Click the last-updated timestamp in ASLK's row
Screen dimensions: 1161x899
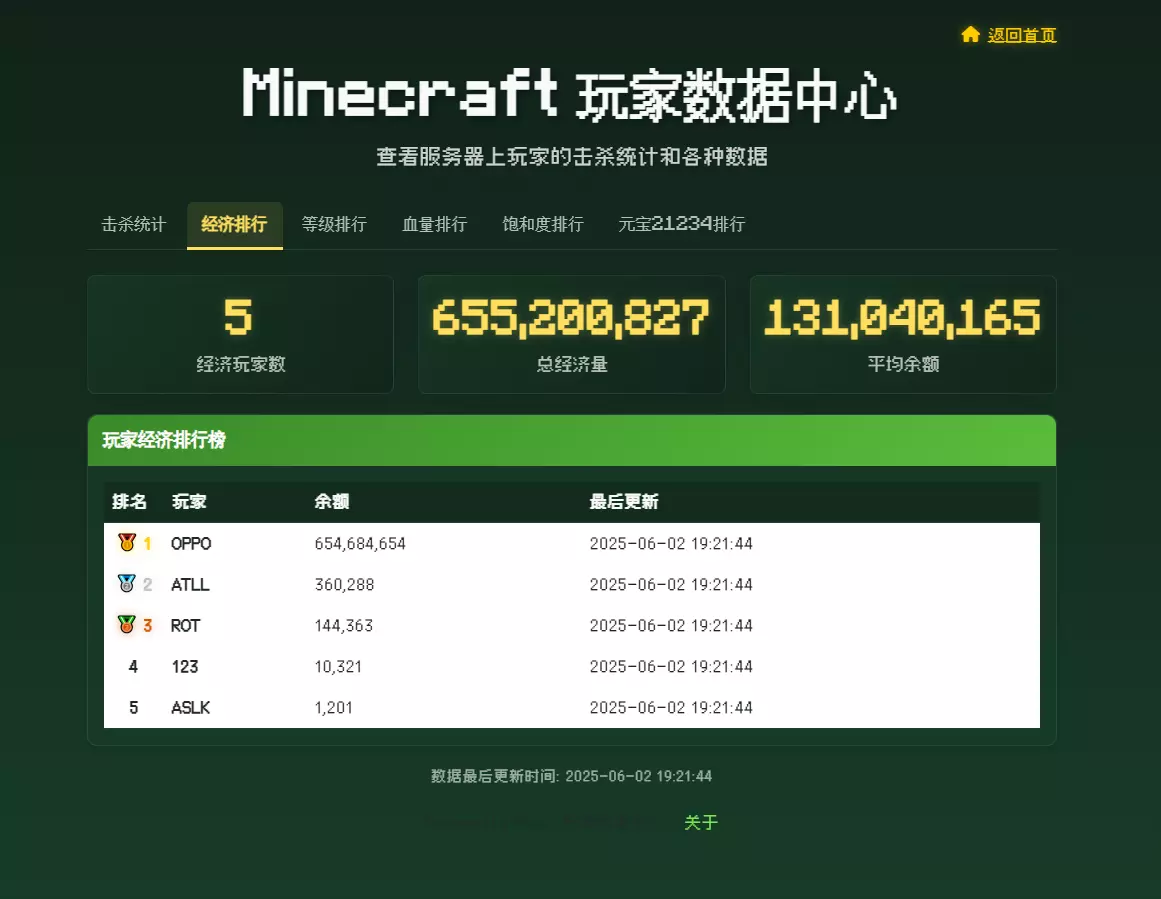pos(671,707)
